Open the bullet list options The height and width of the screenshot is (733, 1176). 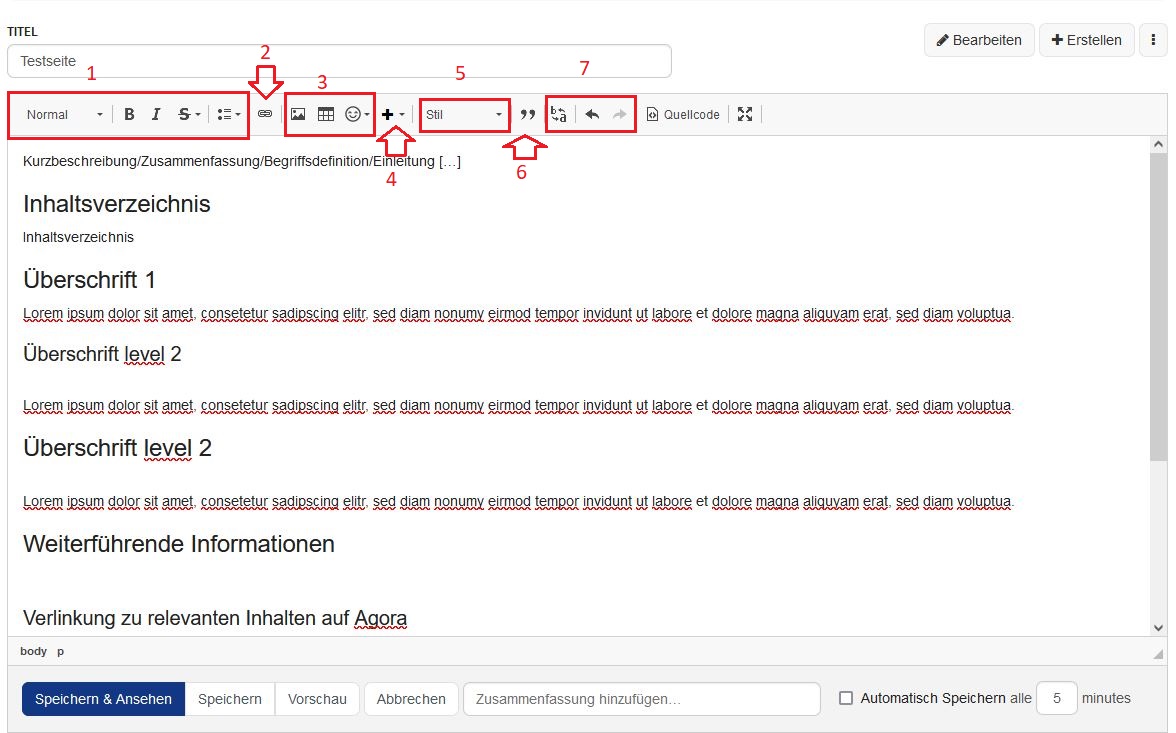coord(228,114)
